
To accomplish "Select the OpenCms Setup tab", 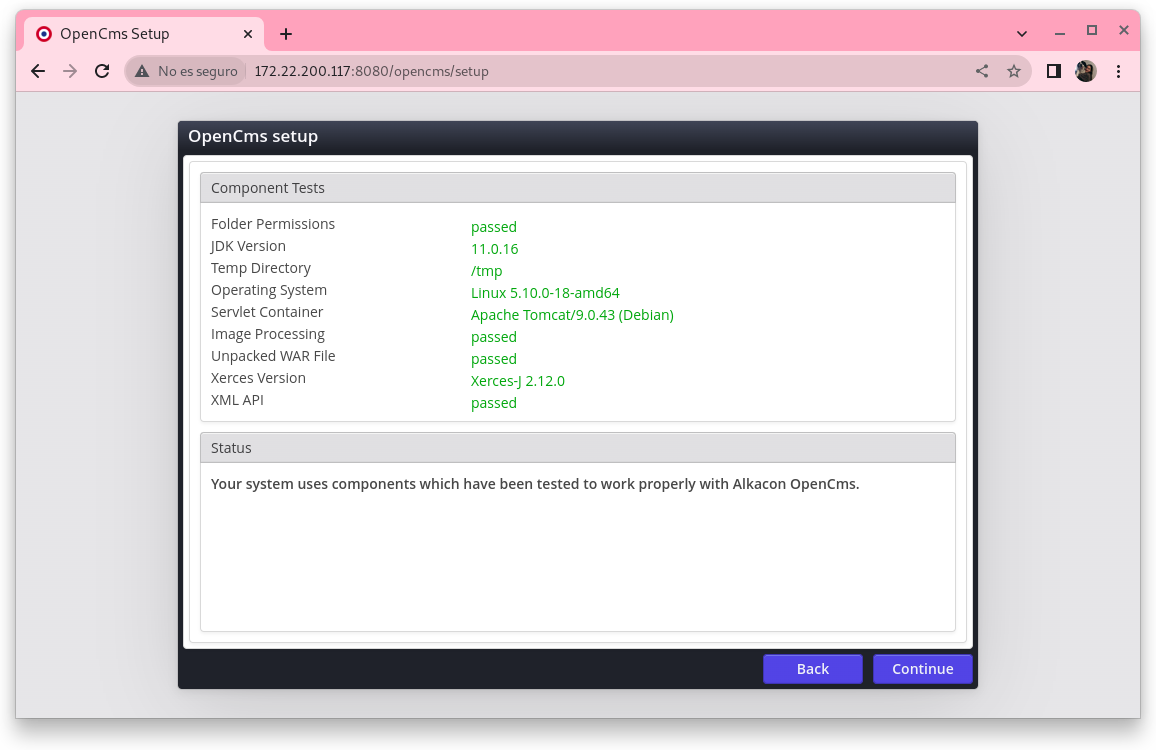I will click(130, 34).
